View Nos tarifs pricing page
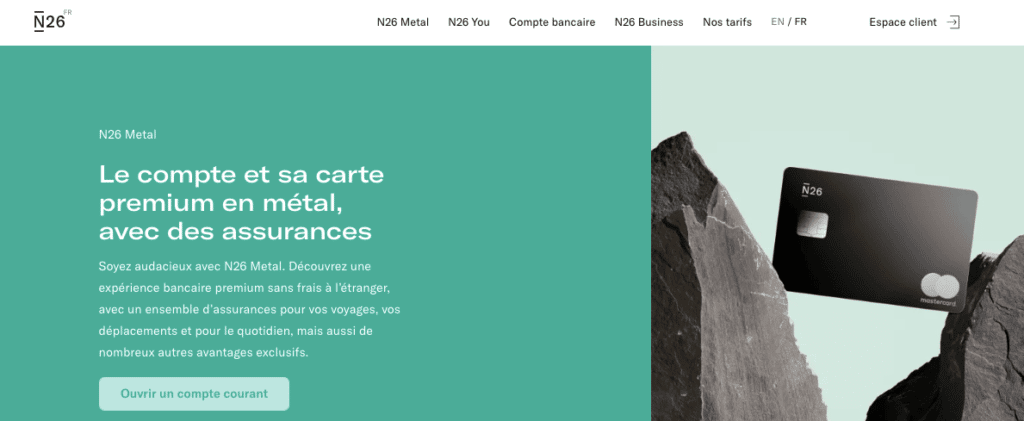The width and height of the screenshot is (1024, 421). click(727, 22)
